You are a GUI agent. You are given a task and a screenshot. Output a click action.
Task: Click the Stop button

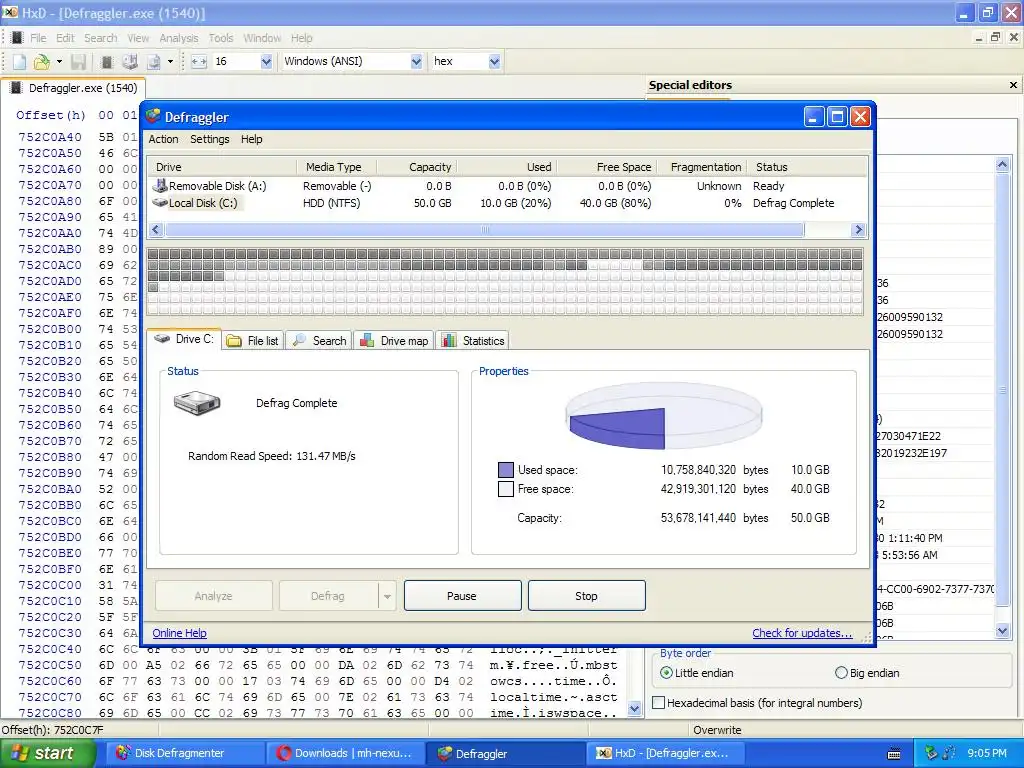pyautogui.click(x=586, y=596)
